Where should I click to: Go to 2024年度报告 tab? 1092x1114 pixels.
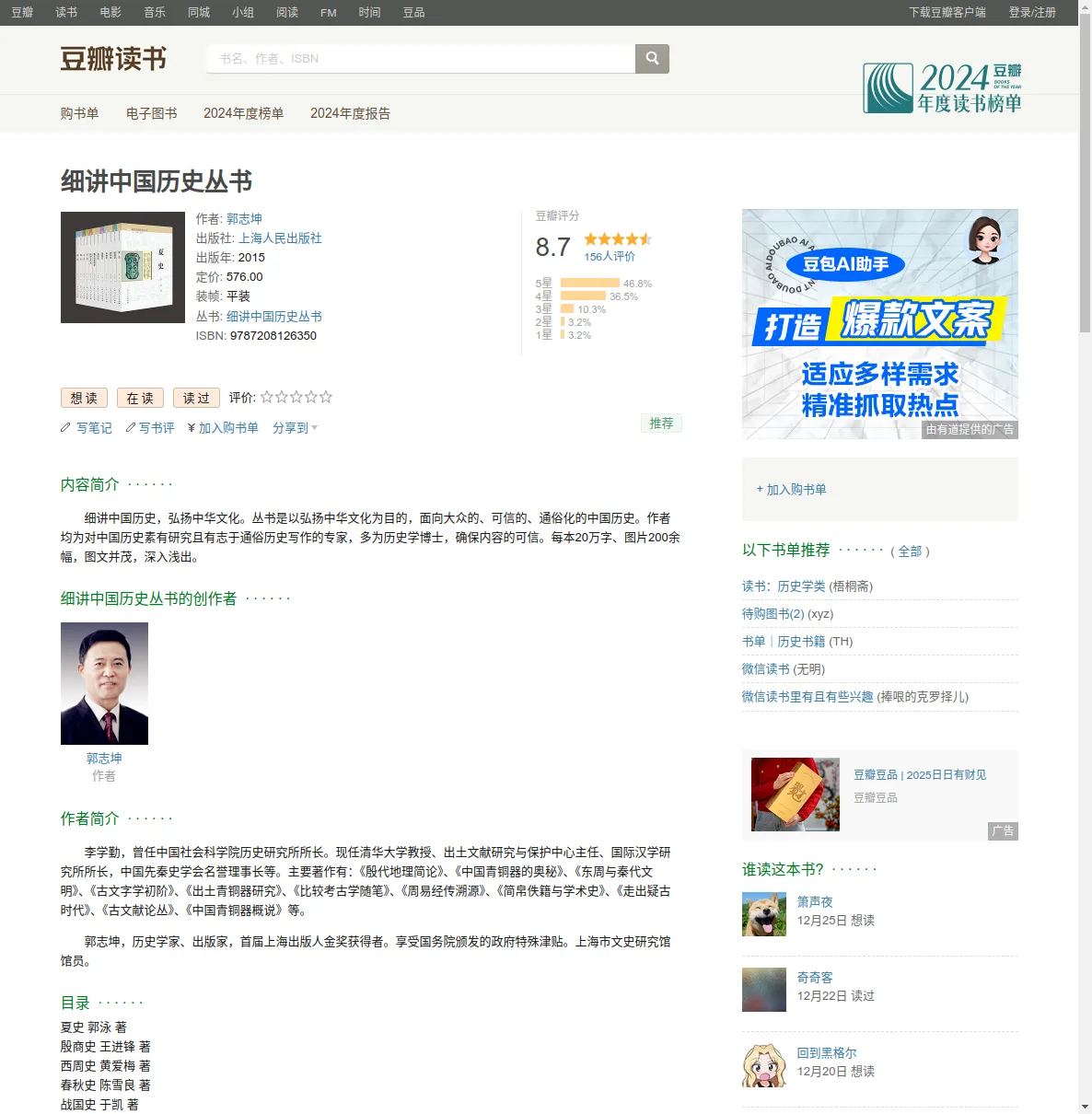[x=350, y=113]
